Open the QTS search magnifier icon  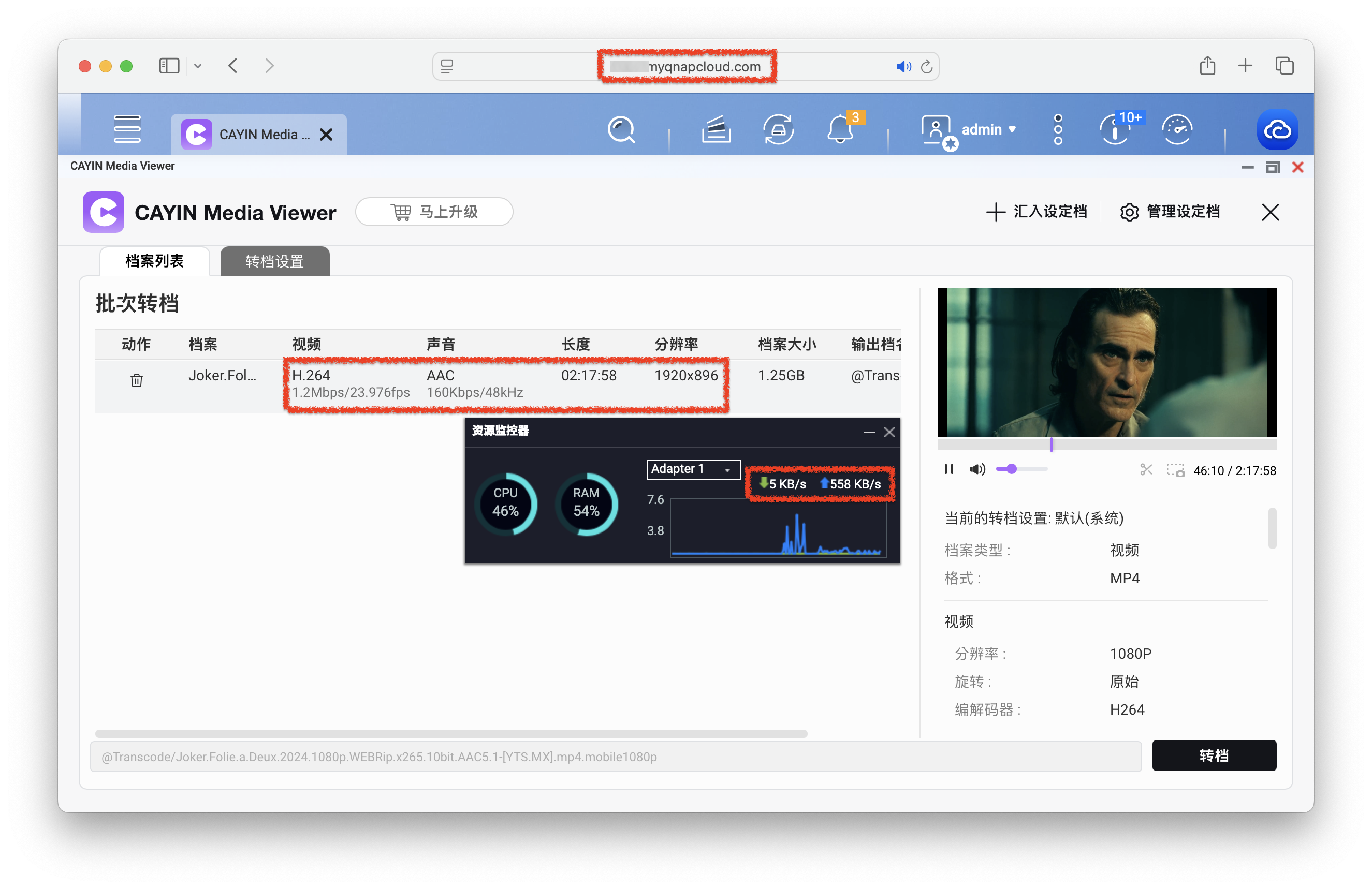click(621, 130)
